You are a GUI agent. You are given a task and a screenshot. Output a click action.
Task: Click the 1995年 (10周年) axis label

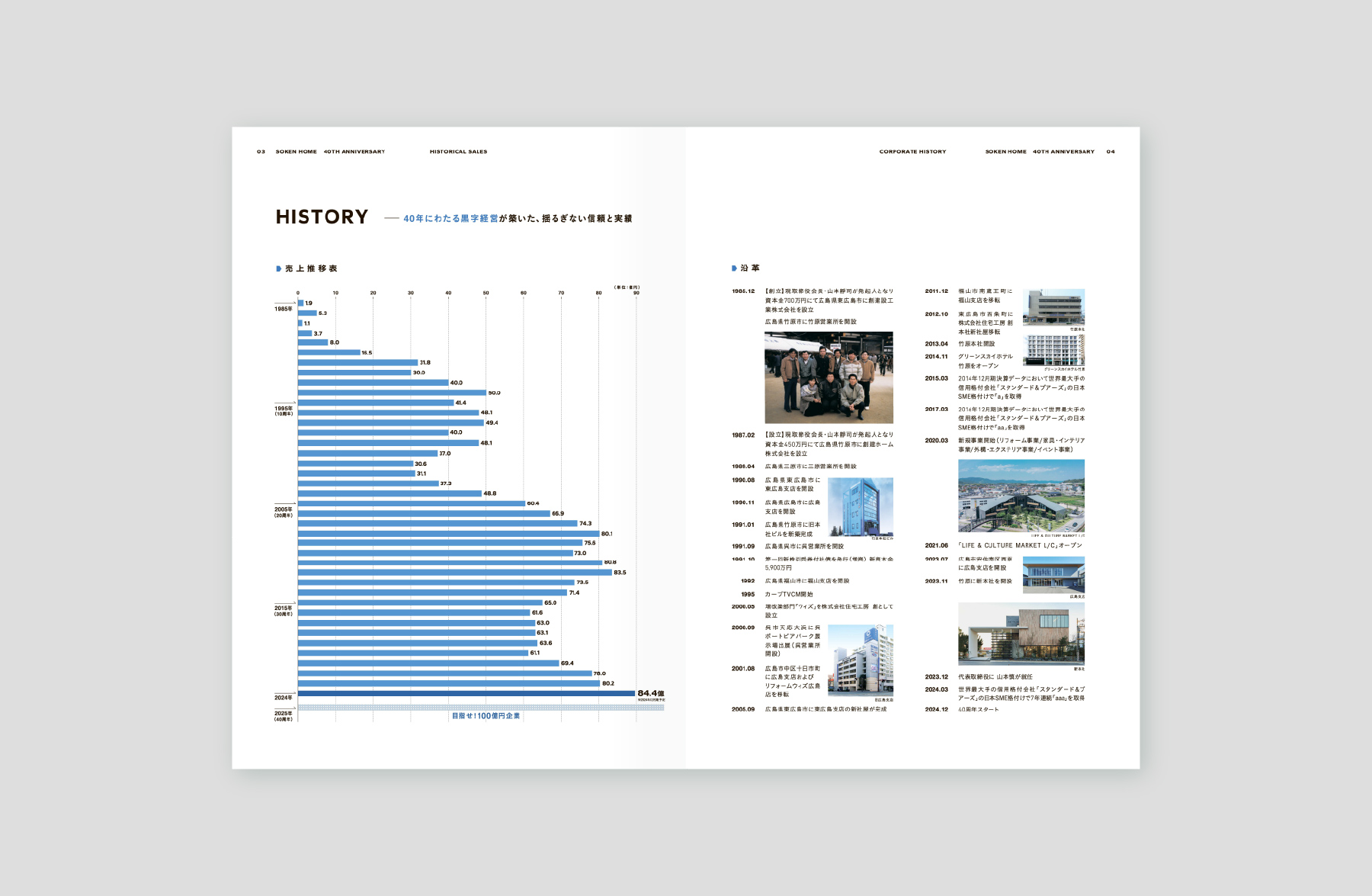pyautogui.click(x=284, y=411)
